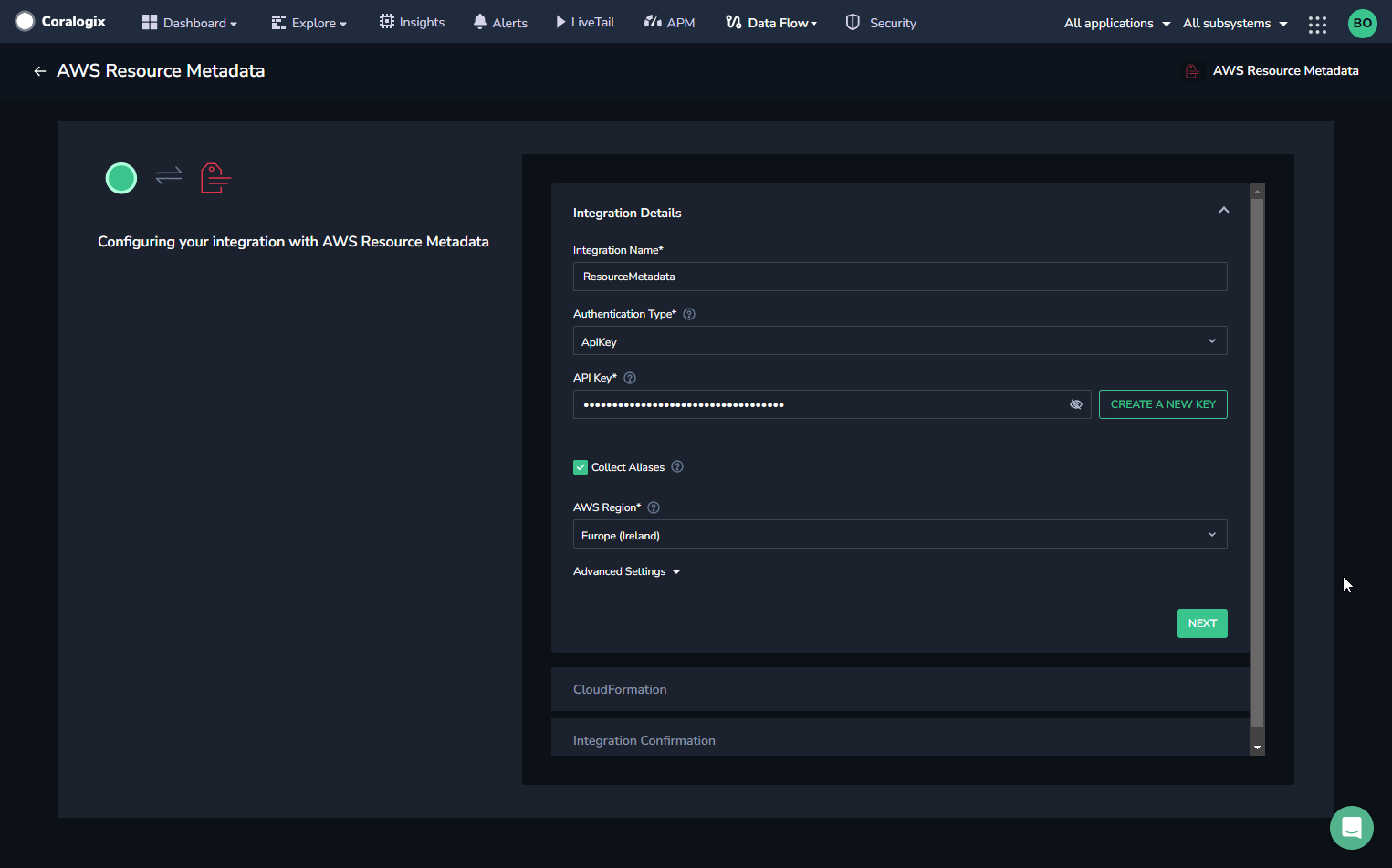Click the transfer arrows icon between logos
Screen dimensions: 1392x868
pyautogui.click(x=169, y=175)
